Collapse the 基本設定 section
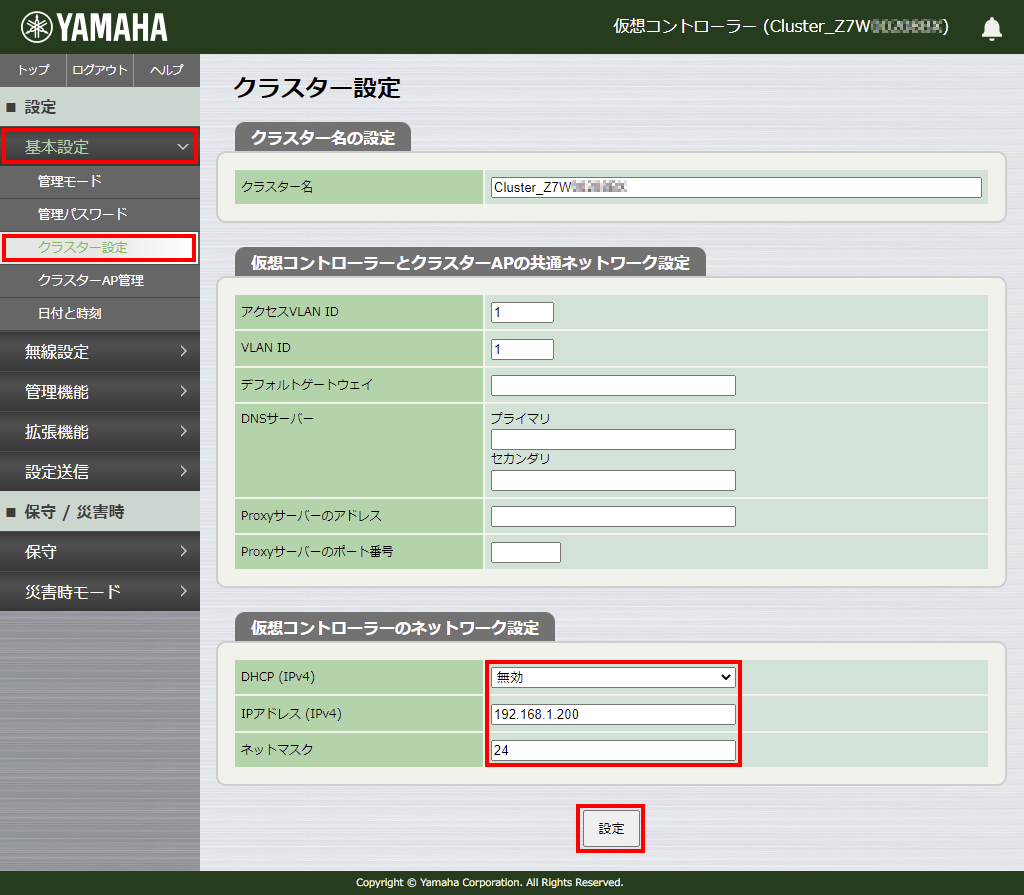The image size is (1024, 895). 99,147
